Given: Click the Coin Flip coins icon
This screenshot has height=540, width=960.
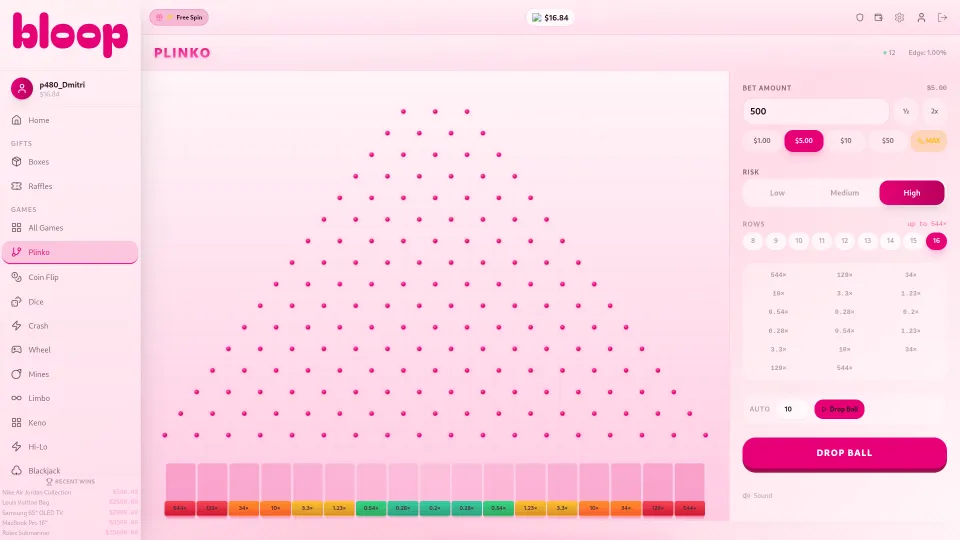Looking at the screenshot, I should (17, 277).
